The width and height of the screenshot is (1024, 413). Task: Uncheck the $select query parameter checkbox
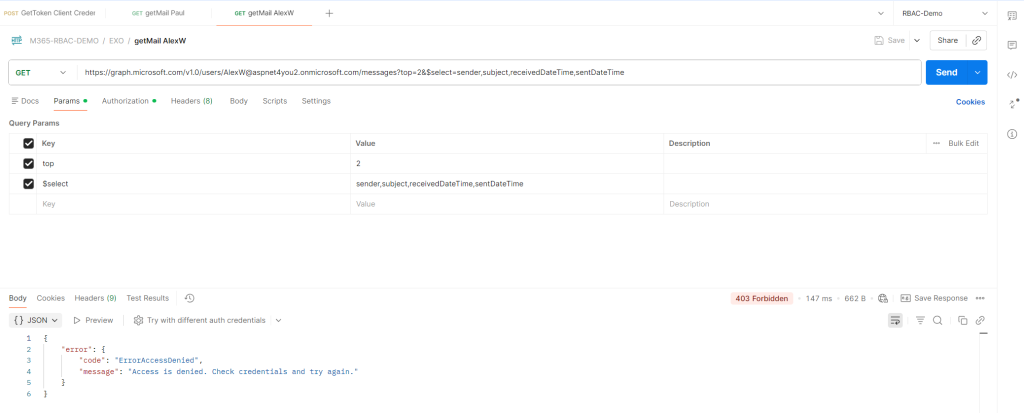click(28, 183)
